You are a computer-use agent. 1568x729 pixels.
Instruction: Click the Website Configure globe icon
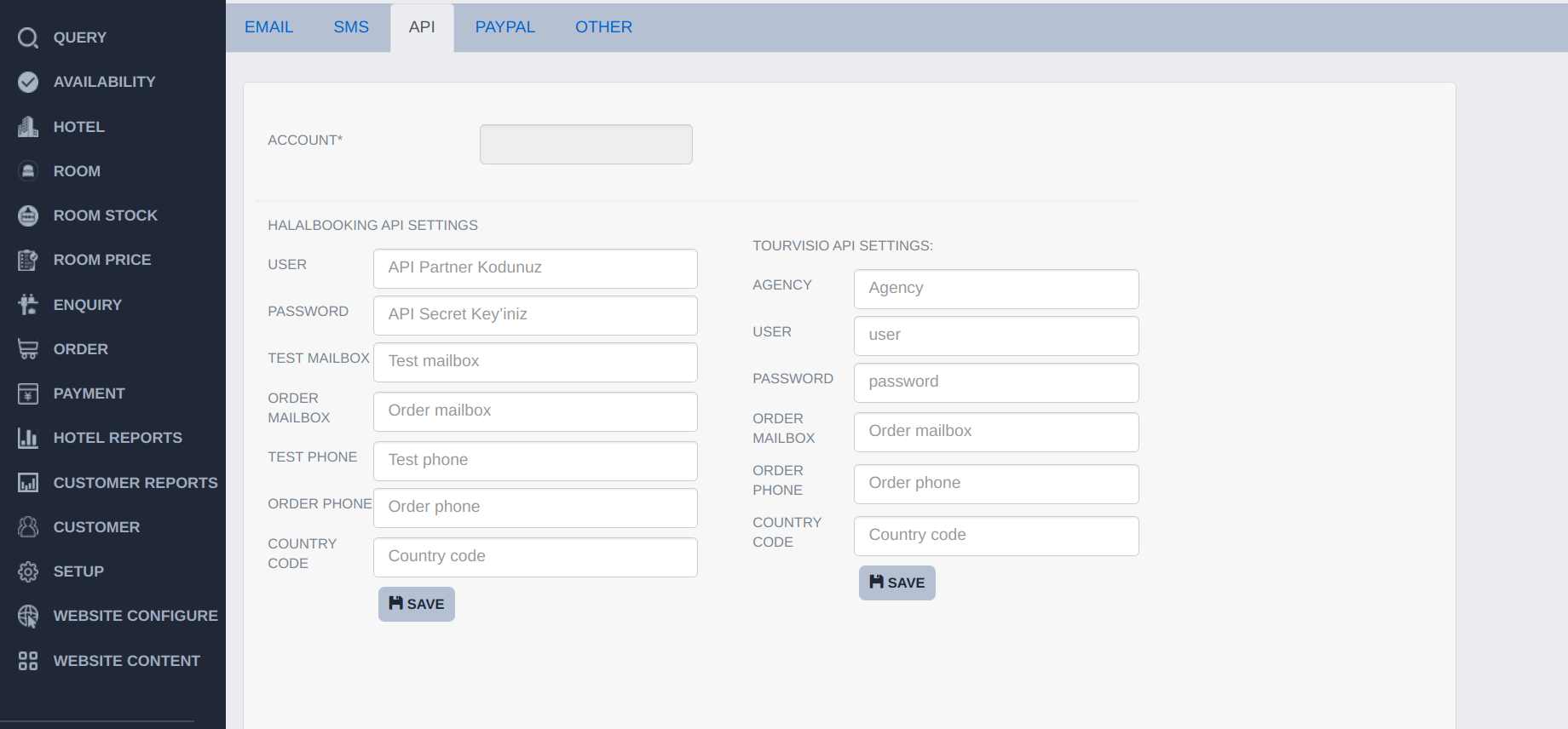click(x=28, y=616)
